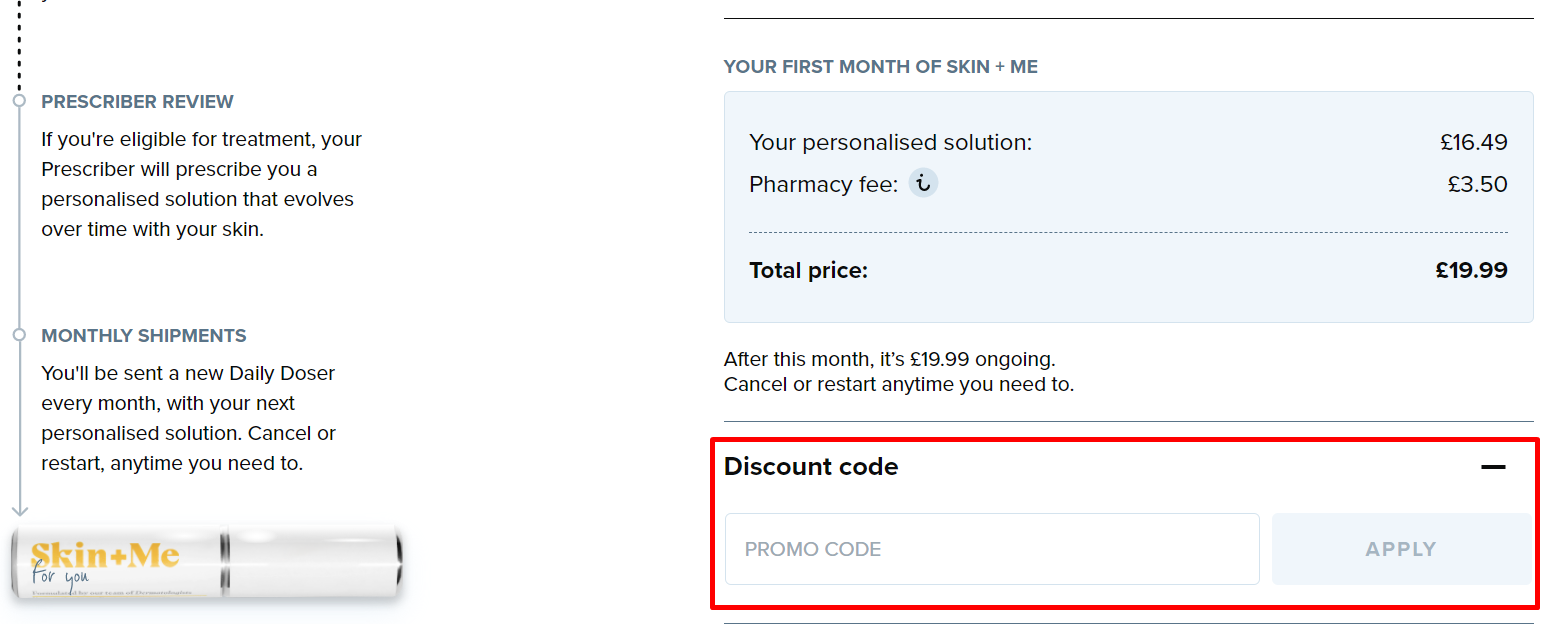Click the £3.50 pharmacy fee amount
The height and width of the screenshot is (624, 1555).
1477,185
